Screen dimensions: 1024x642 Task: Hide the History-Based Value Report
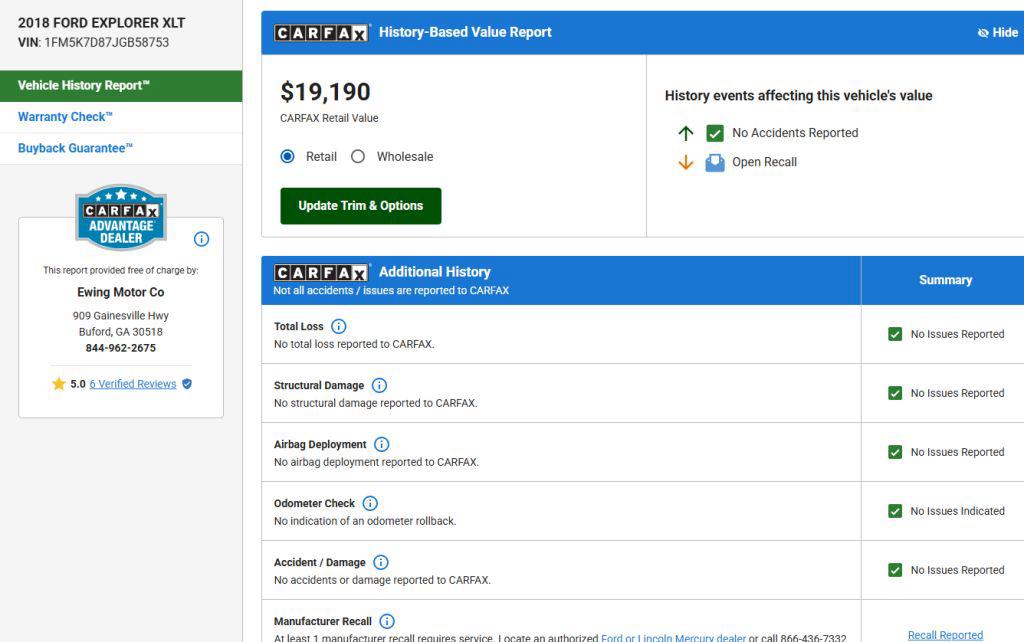[x=997, y=33]
